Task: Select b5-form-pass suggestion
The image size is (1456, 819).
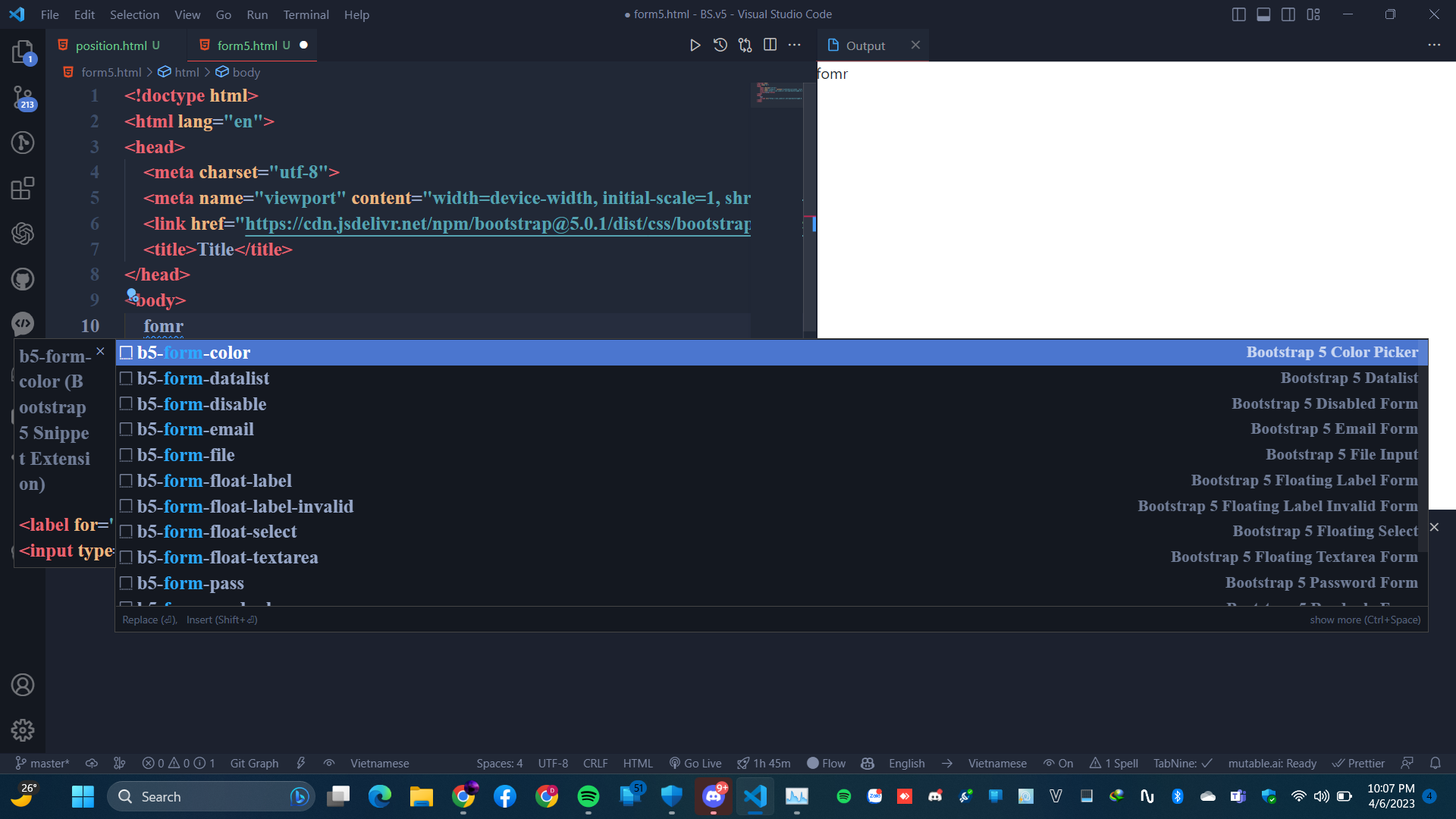Action: click(x=771, y=583)
